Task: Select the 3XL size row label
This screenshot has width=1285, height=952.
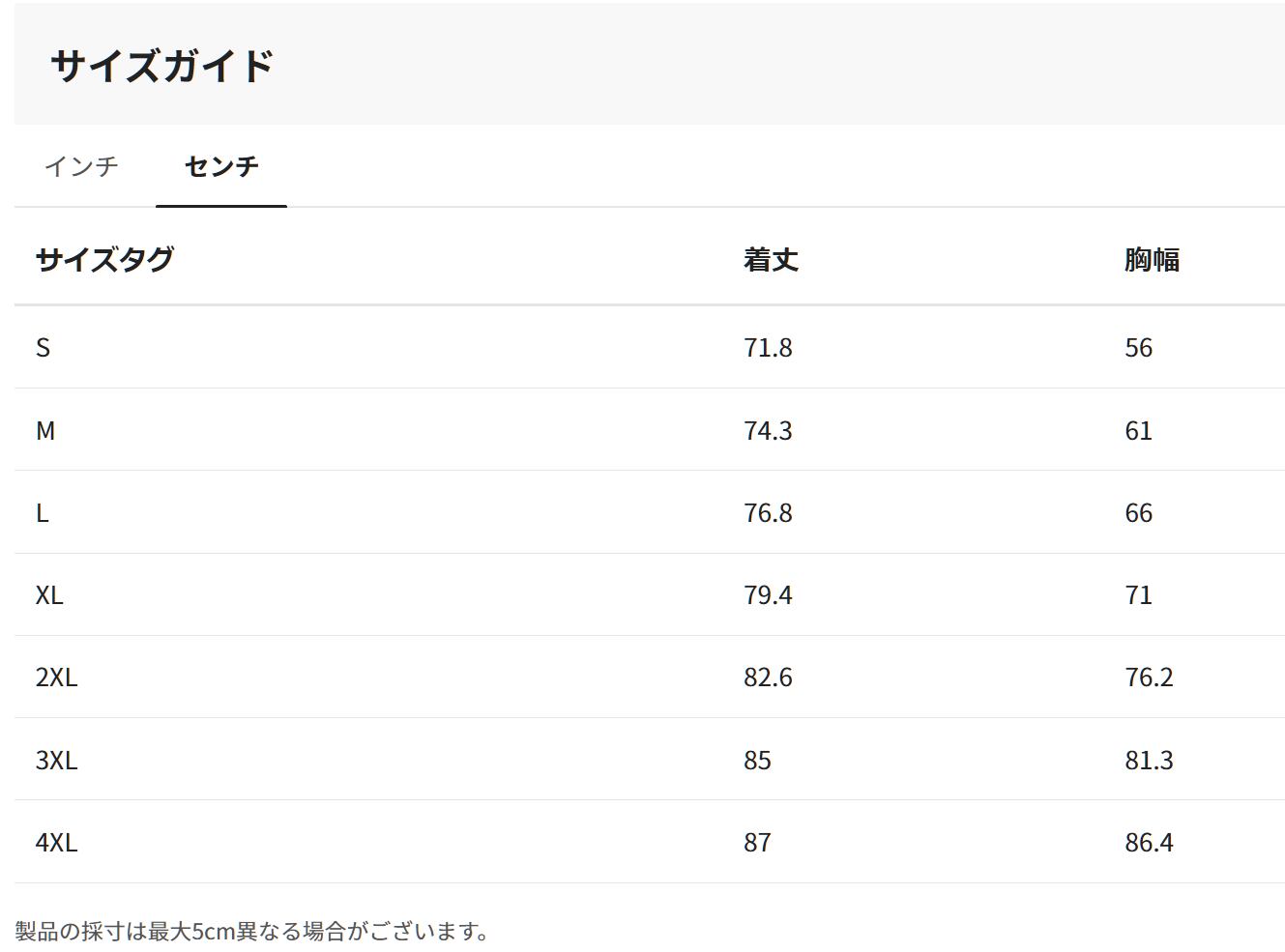Action: pyautogui.click(x=56, y=761)
